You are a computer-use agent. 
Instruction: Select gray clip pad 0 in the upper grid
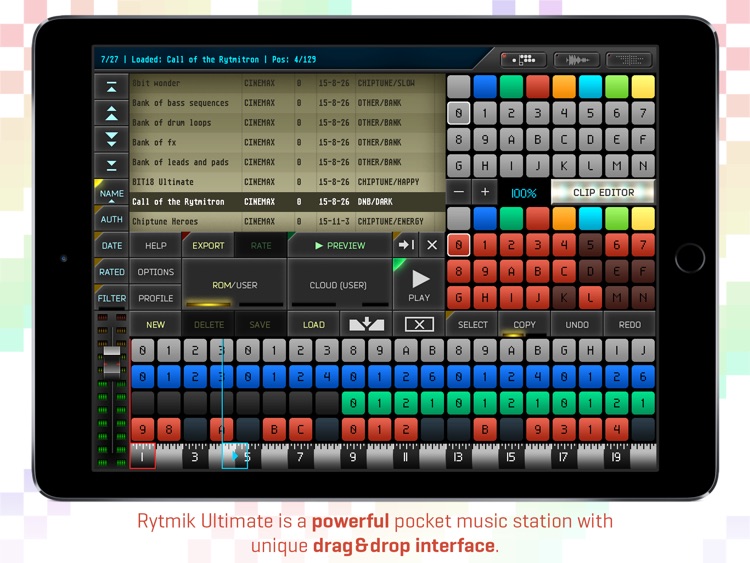pyautogui.click(x=459, y=113)
